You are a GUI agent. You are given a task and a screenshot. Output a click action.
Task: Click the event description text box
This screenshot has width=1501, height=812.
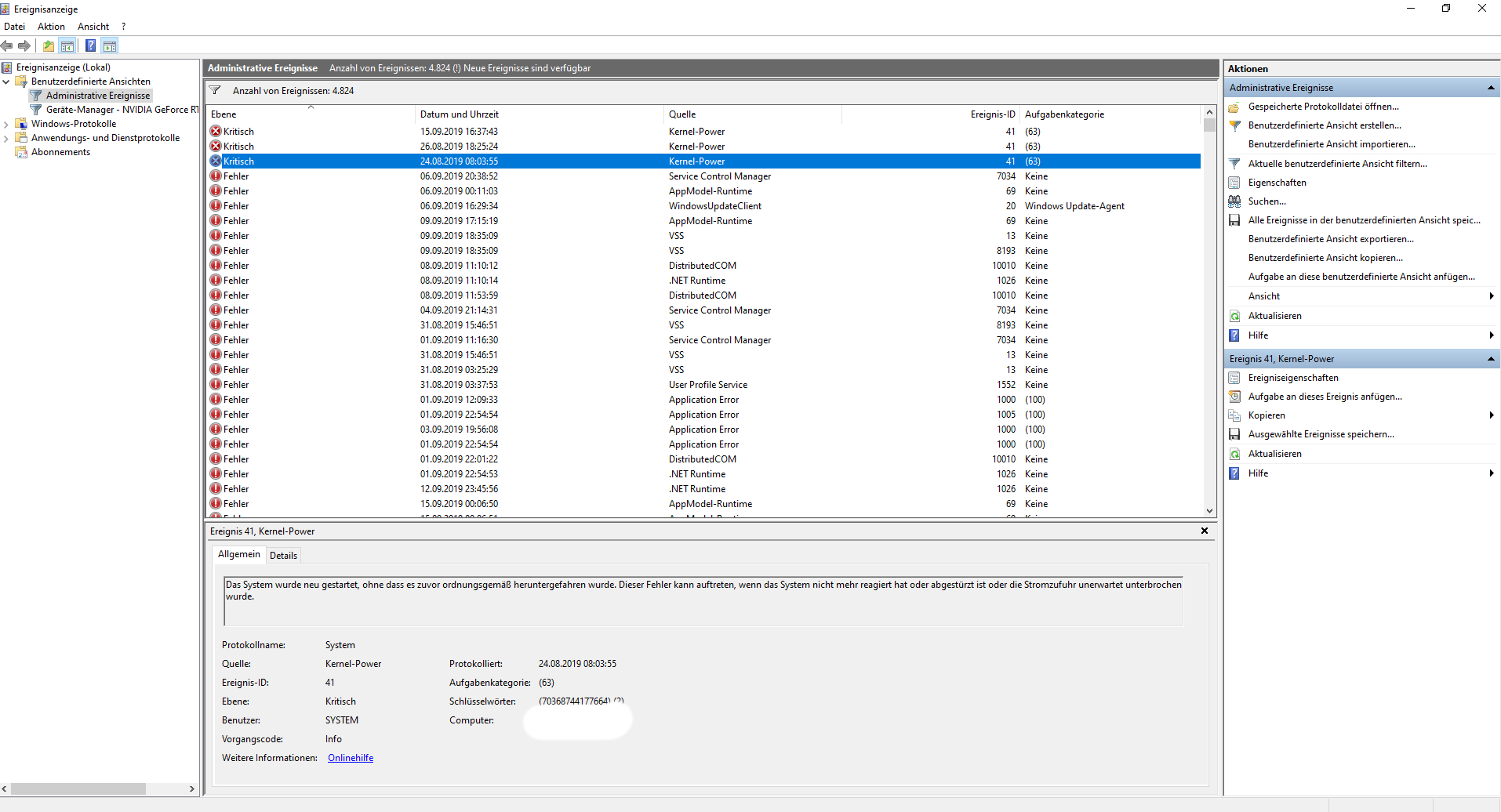coord(703,601)
